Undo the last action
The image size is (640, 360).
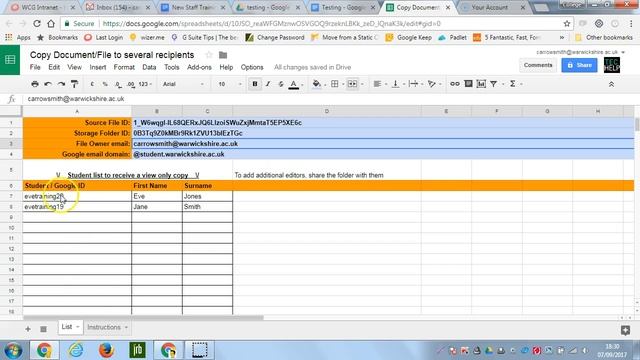pos(48,84)
